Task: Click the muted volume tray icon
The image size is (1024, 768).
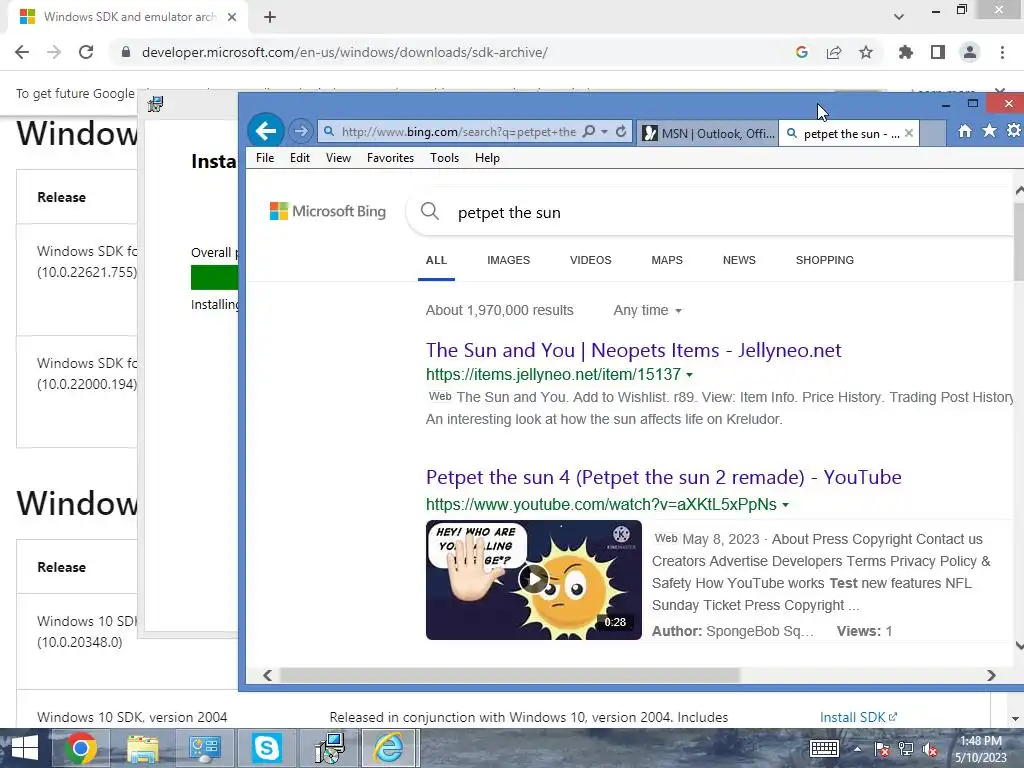Action: 930,749
